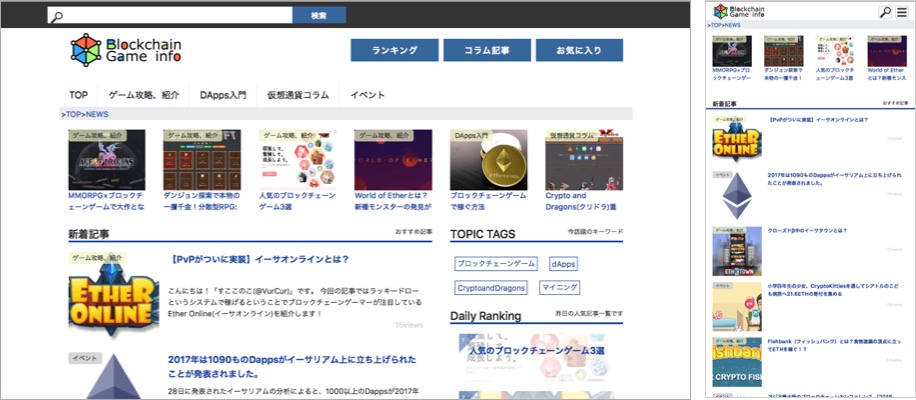The width and height of the screenshot is (916, 400).
Task: Click the Ether Online image in mobile article list
Action: (737, 138)
